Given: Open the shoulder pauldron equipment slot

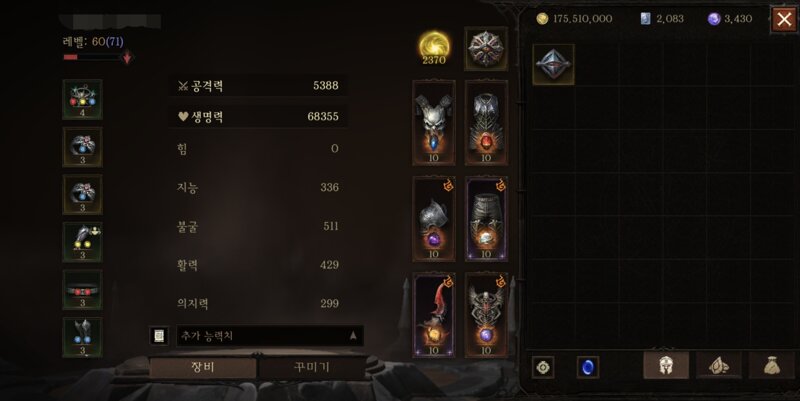Looking at the screenshot, I should [x=434, y=219].
